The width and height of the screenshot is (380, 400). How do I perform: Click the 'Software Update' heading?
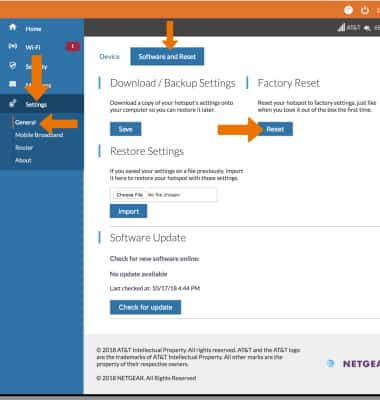tap(148, 238)
